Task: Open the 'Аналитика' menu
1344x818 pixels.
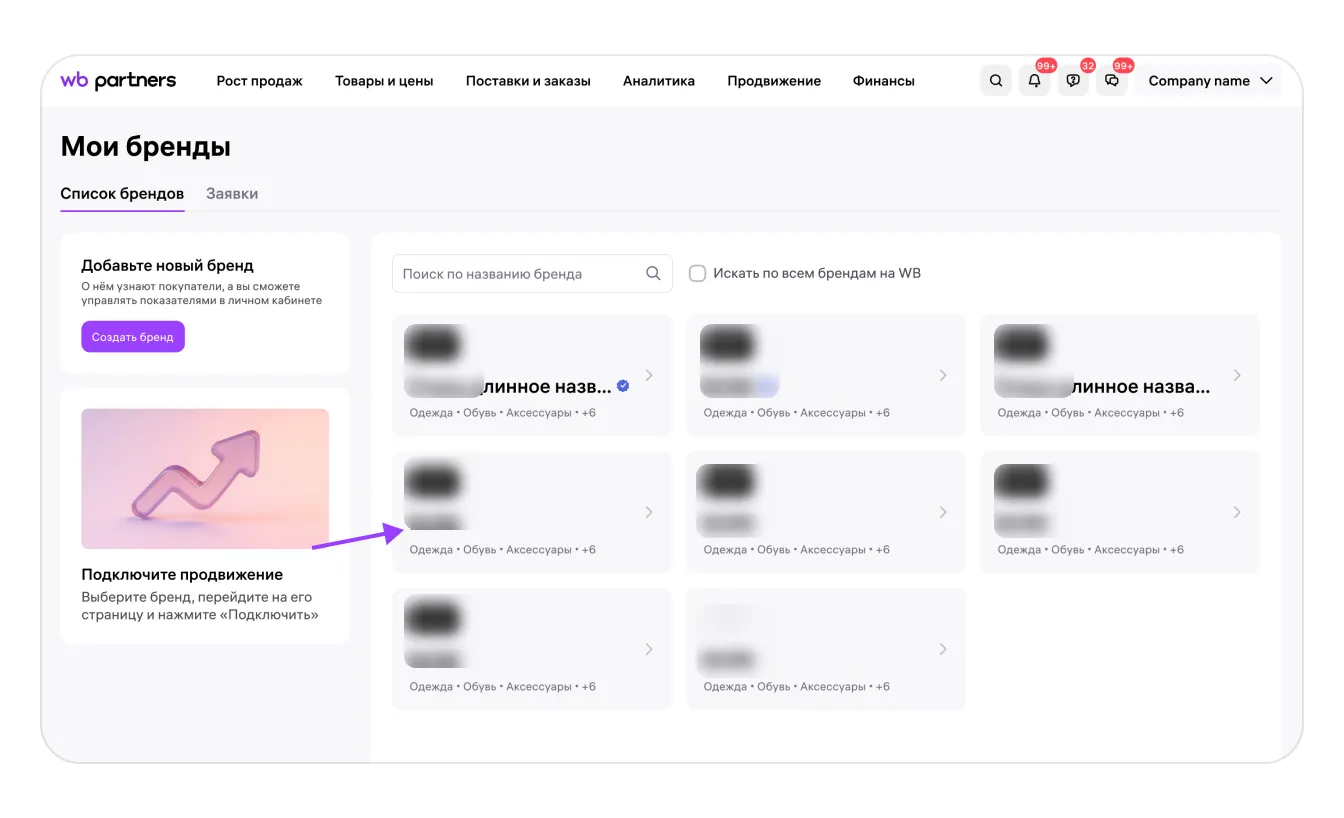Action: pyautogui.click(x=659, y=81)
